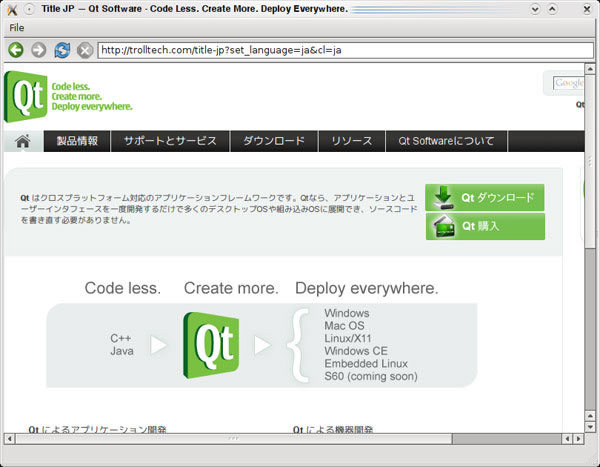This screenshot has height=467, width=600.
Task: Click the Google search field
Action: pyautogui.click(x=568, y=83)
